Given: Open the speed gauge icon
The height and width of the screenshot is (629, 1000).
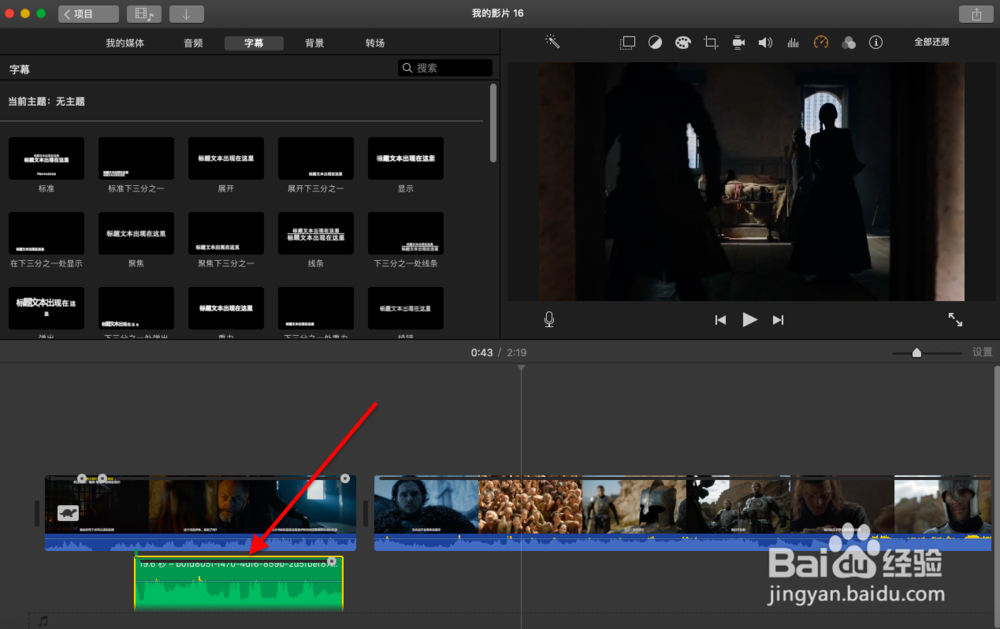Looking at the screenshot, I should 821,42.
